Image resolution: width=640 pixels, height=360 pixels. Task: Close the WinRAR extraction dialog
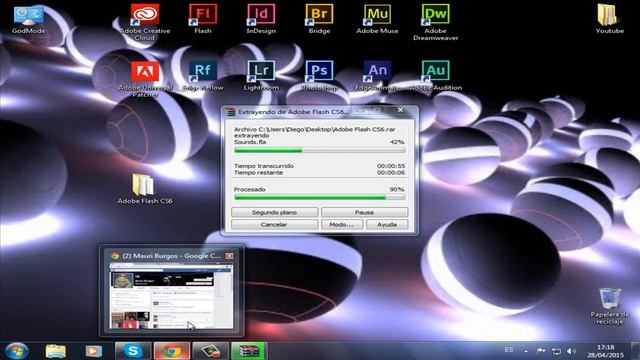click(x=400, y=110)
